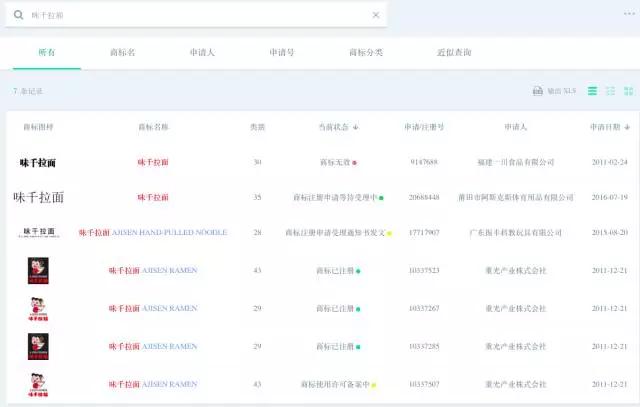Open AJISEN RAMEN link in 10337285 row
This screenshot has width=640, height=407.
[x=153, y=347]
